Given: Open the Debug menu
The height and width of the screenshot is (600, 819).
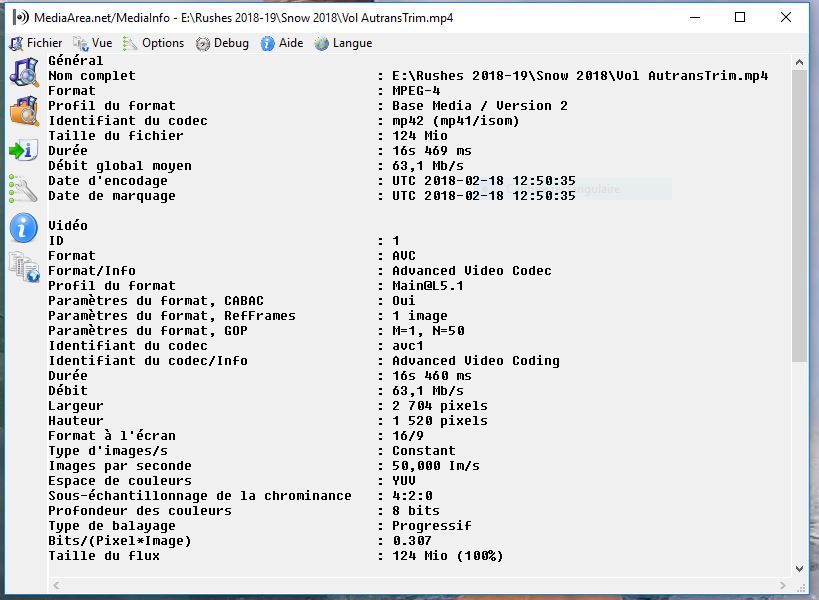Looking at the screenshot, I should pos(223,43).
